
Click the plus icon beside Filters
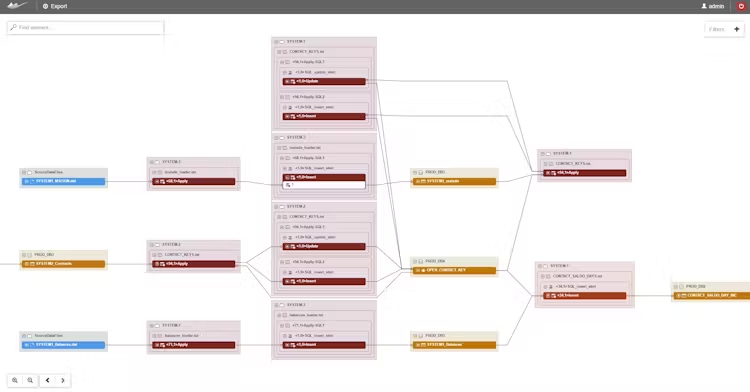click(x=737, y=29)
